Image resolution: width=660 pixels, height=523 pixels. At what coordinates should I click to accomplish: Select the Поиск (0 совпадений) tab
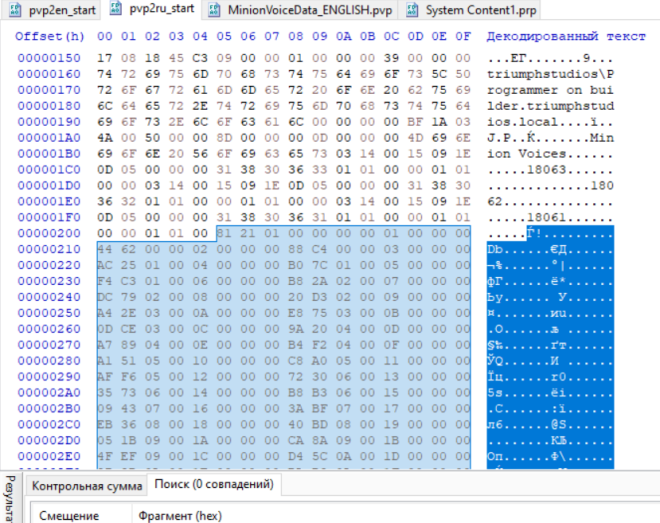click(214, 484)
